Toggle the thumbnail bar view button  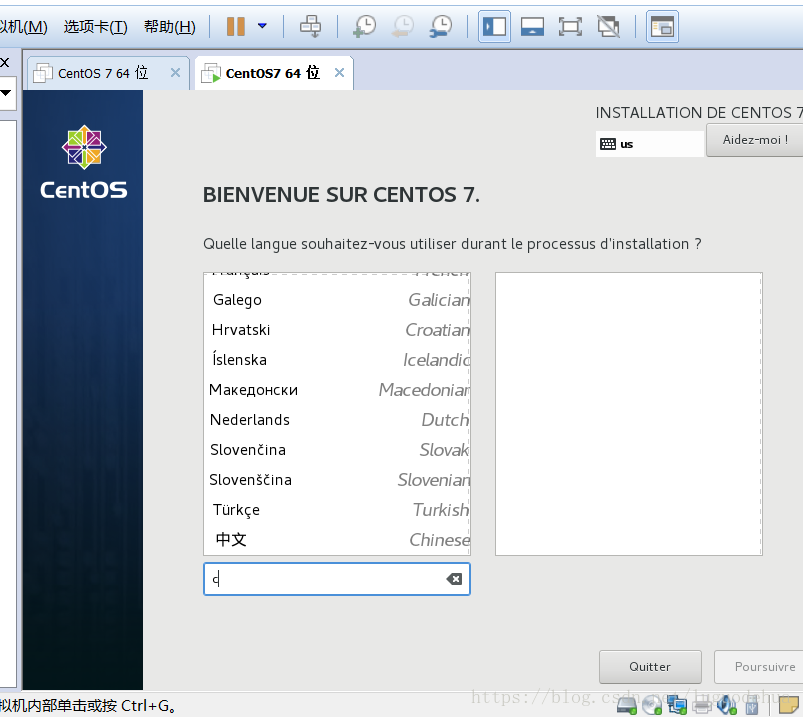[532, 27]
